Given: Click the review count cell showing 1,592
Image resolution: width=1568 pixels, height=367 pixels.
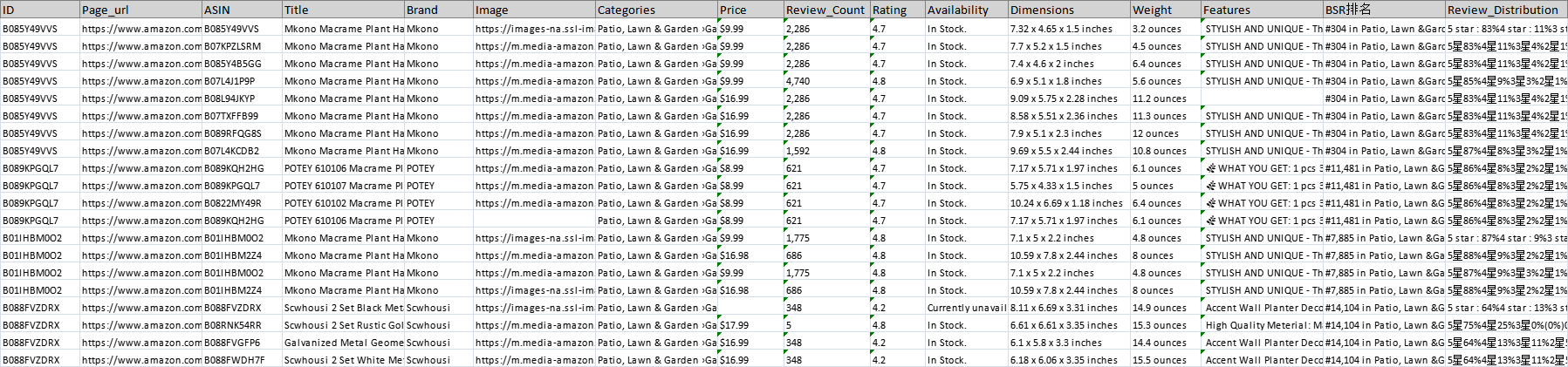Looking at the screenshot, I should click(x=826, y=151).
